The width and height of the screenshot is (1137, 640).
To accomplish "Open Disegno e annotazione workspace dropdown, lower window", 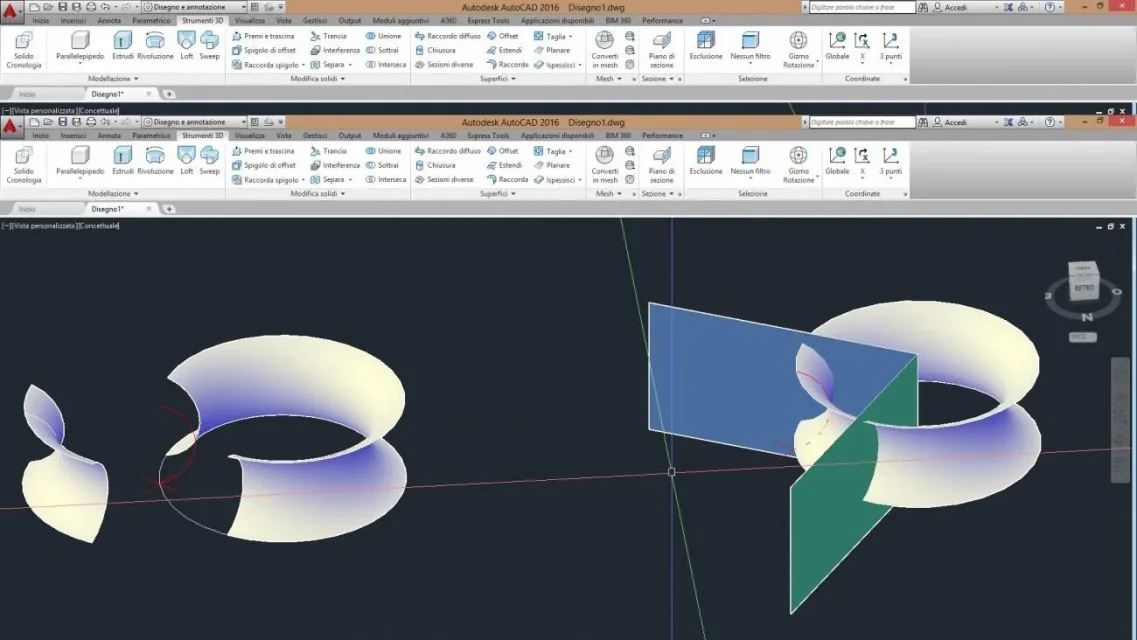I will click(x=194, y=122).
